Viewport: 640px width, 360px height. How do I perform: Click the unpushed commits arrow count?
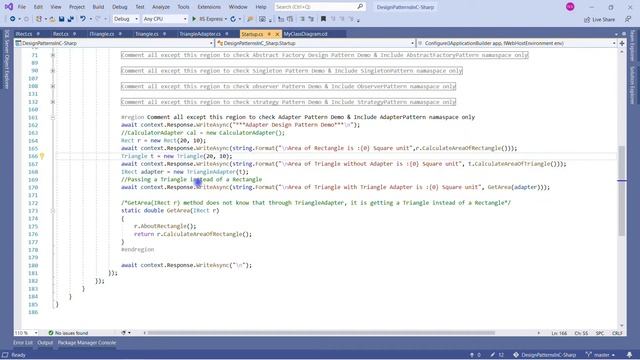tap(476, 355)
